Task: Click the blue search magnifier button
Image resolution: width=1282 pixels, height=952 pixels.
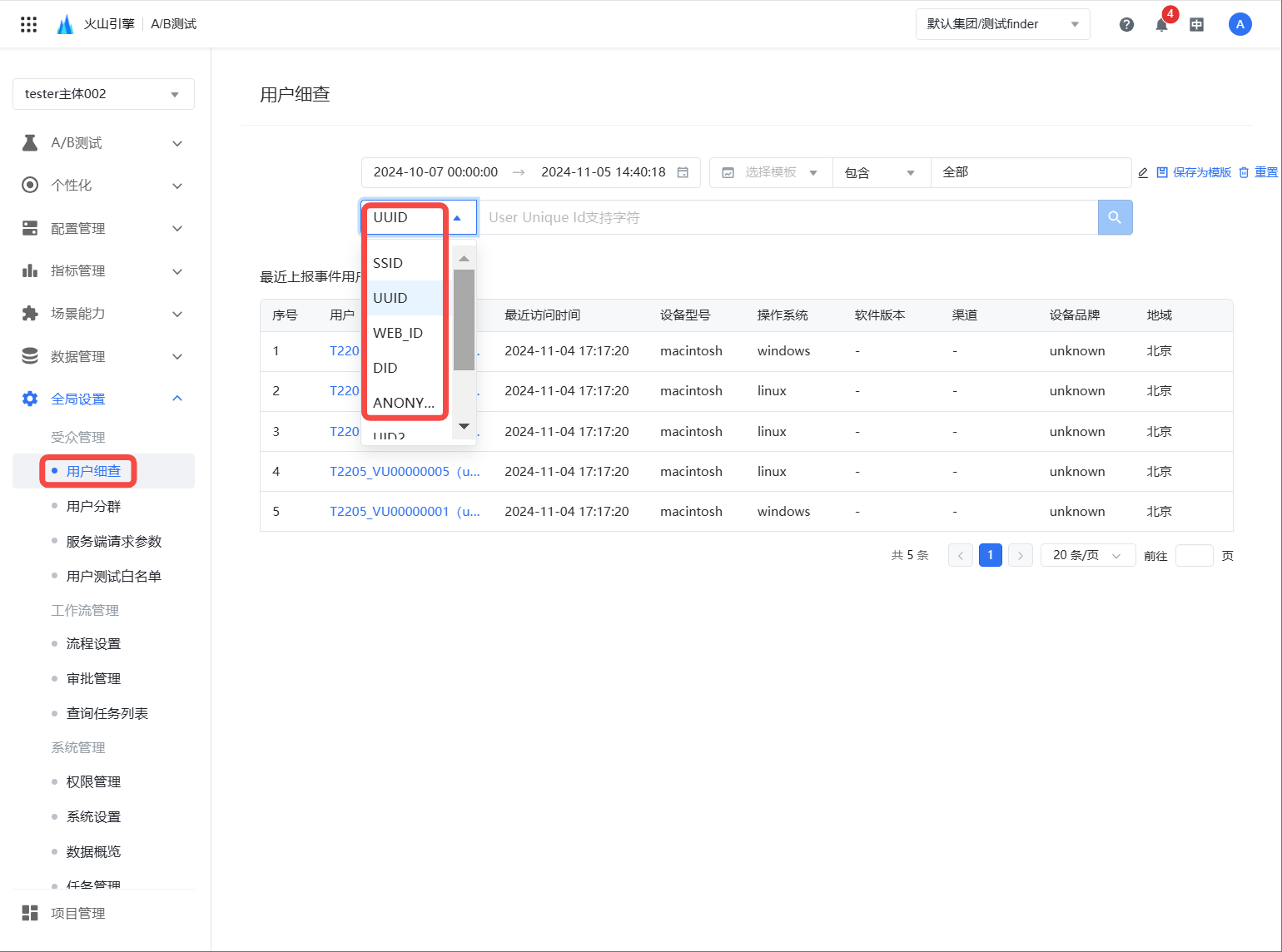Action: point(1115,217)
